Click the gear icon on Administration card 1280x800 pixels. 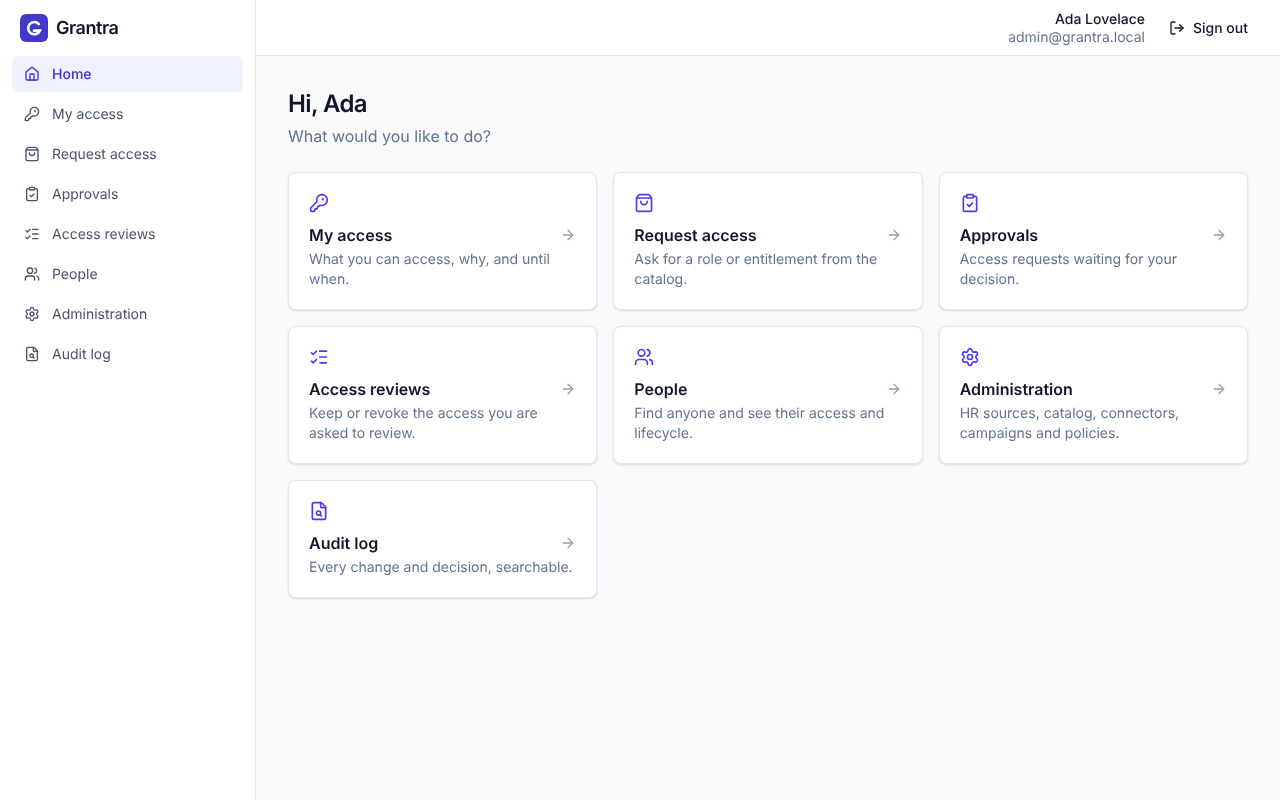click(x=970, y=357)
